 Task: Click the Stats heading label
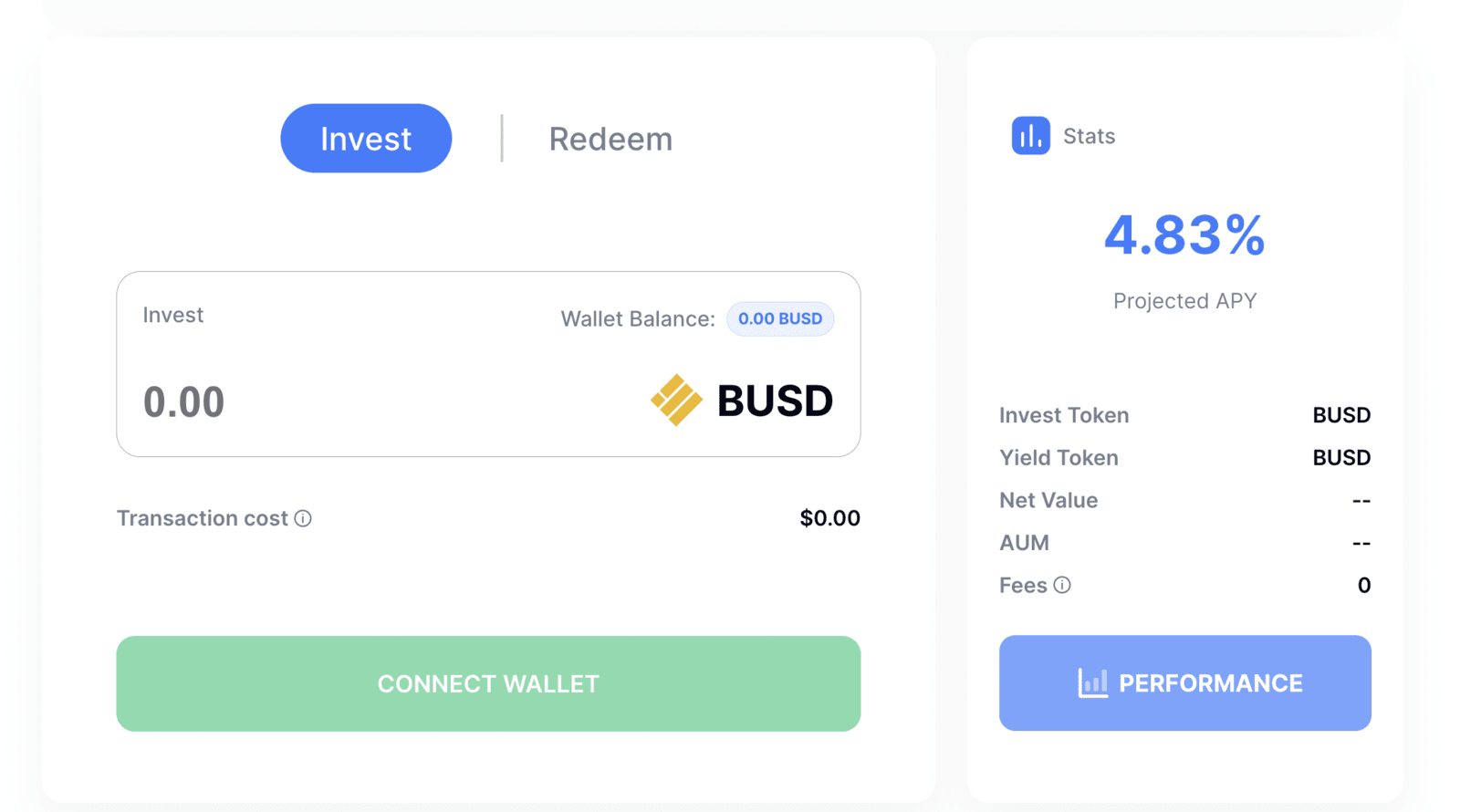[x=1089, y=136]
